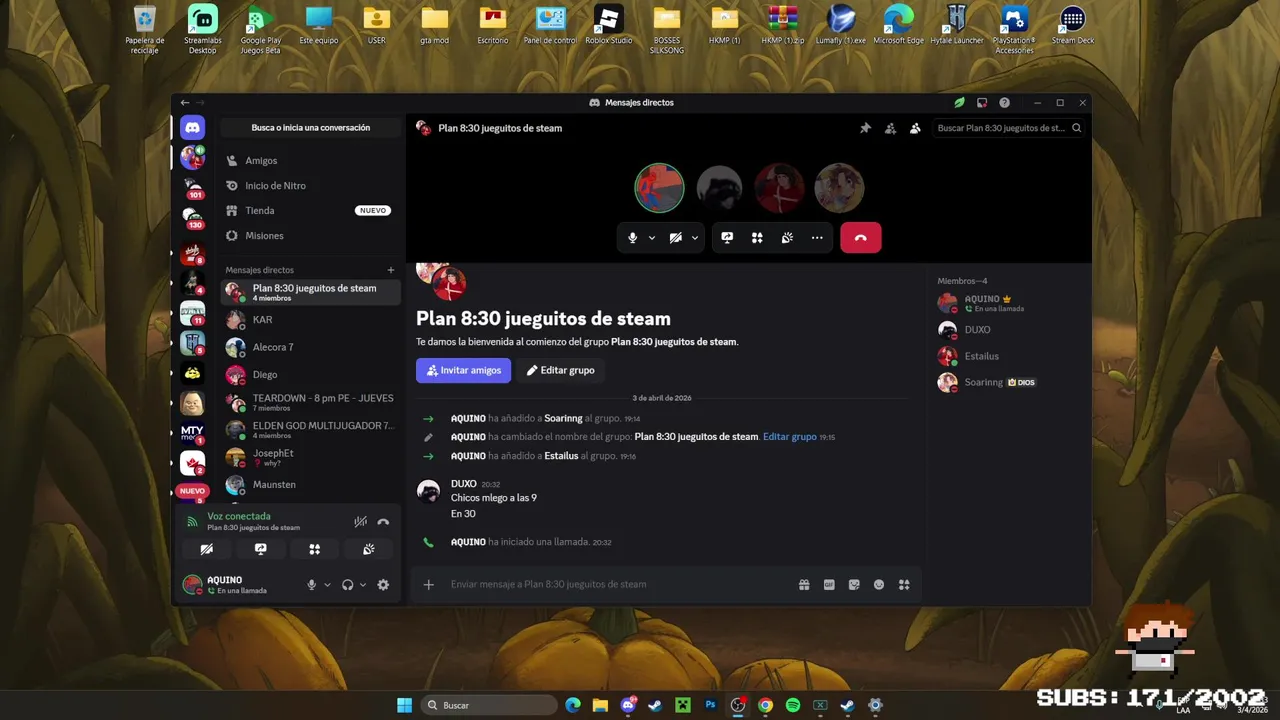The width and height of the screenshot is (1280, 720).
Task: Turn on the camera in call controls
Action: (676, 237)
